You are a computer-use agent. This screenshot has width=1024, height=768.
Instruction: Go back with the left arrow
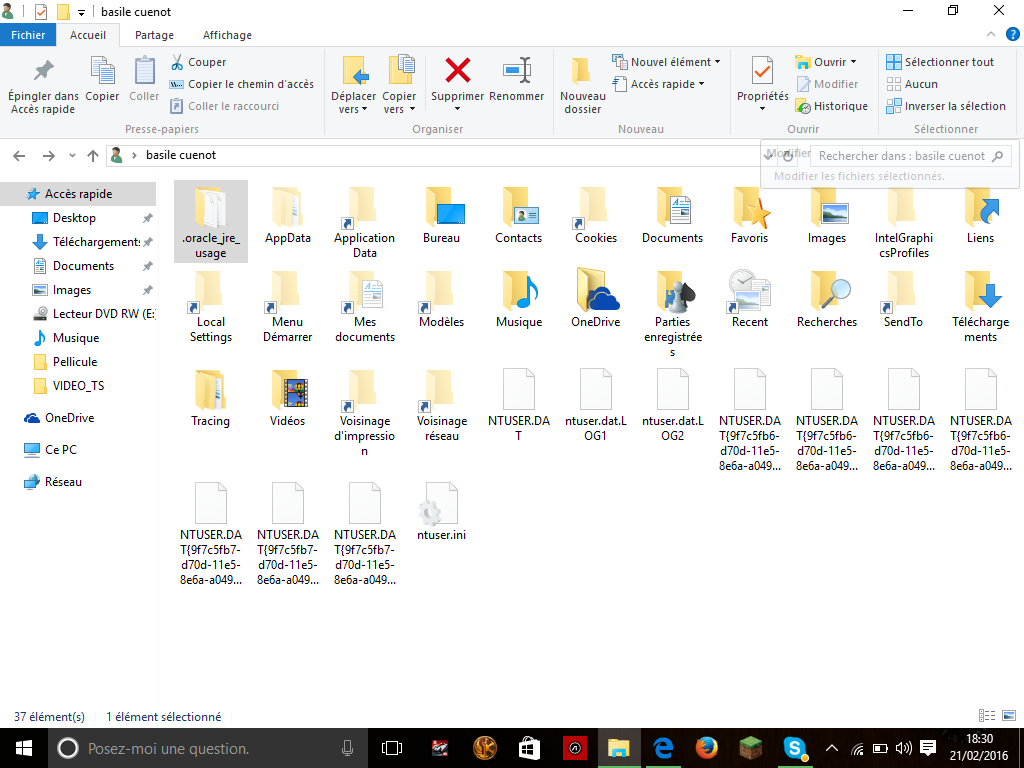[20, 155]
